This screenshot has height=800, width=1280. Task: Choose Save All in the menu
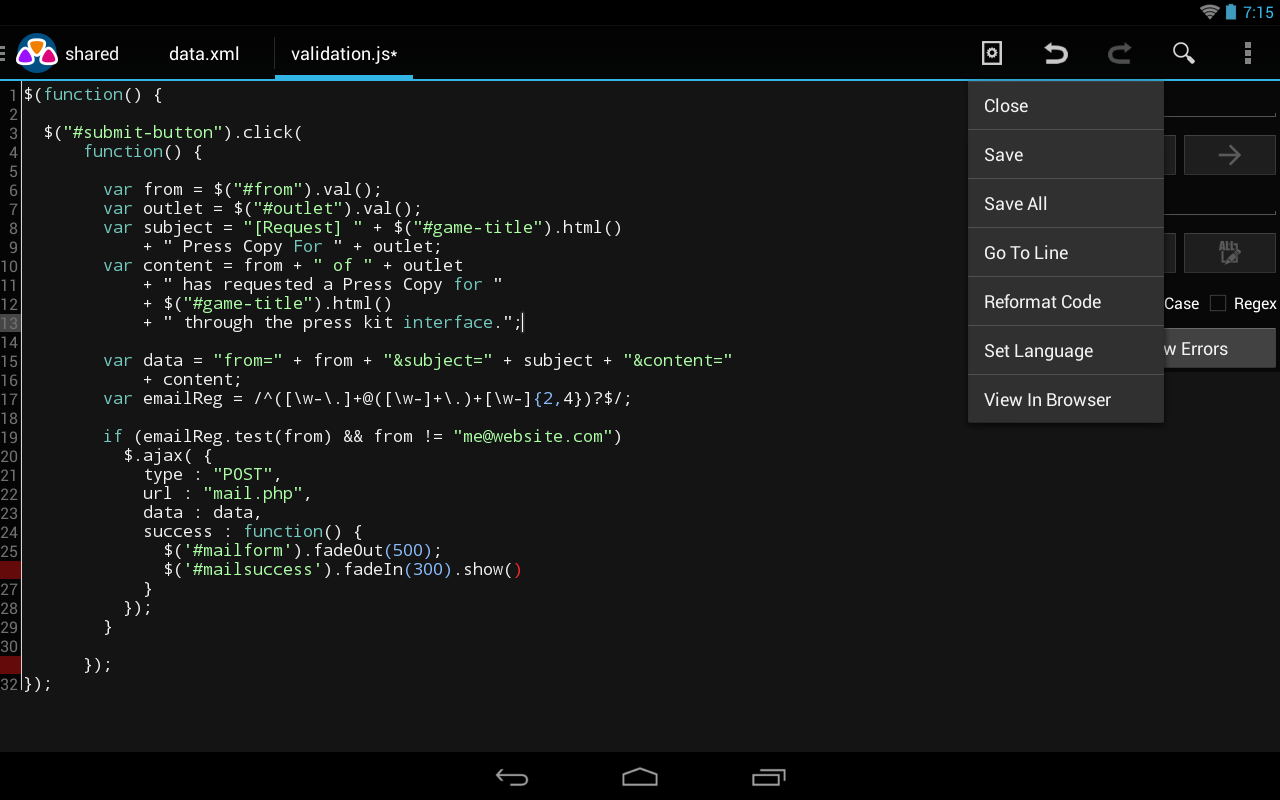pos(1065,203)
